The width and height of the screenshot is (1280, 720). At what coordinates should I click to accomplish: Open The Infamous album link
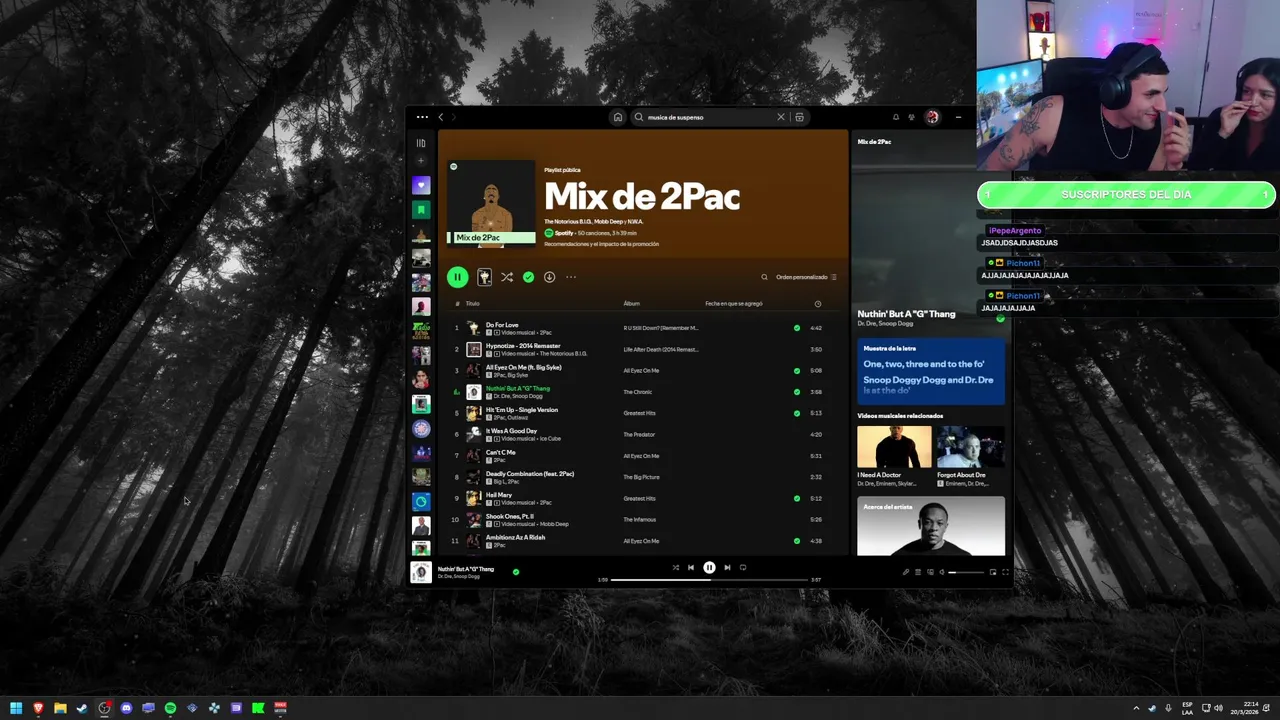coord(639,520)
